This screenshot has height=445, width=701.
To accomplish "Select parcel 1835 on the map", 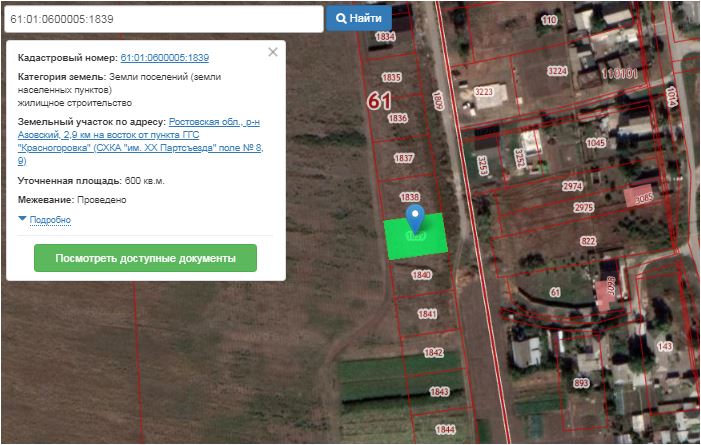I will click(x=391, y=77).
